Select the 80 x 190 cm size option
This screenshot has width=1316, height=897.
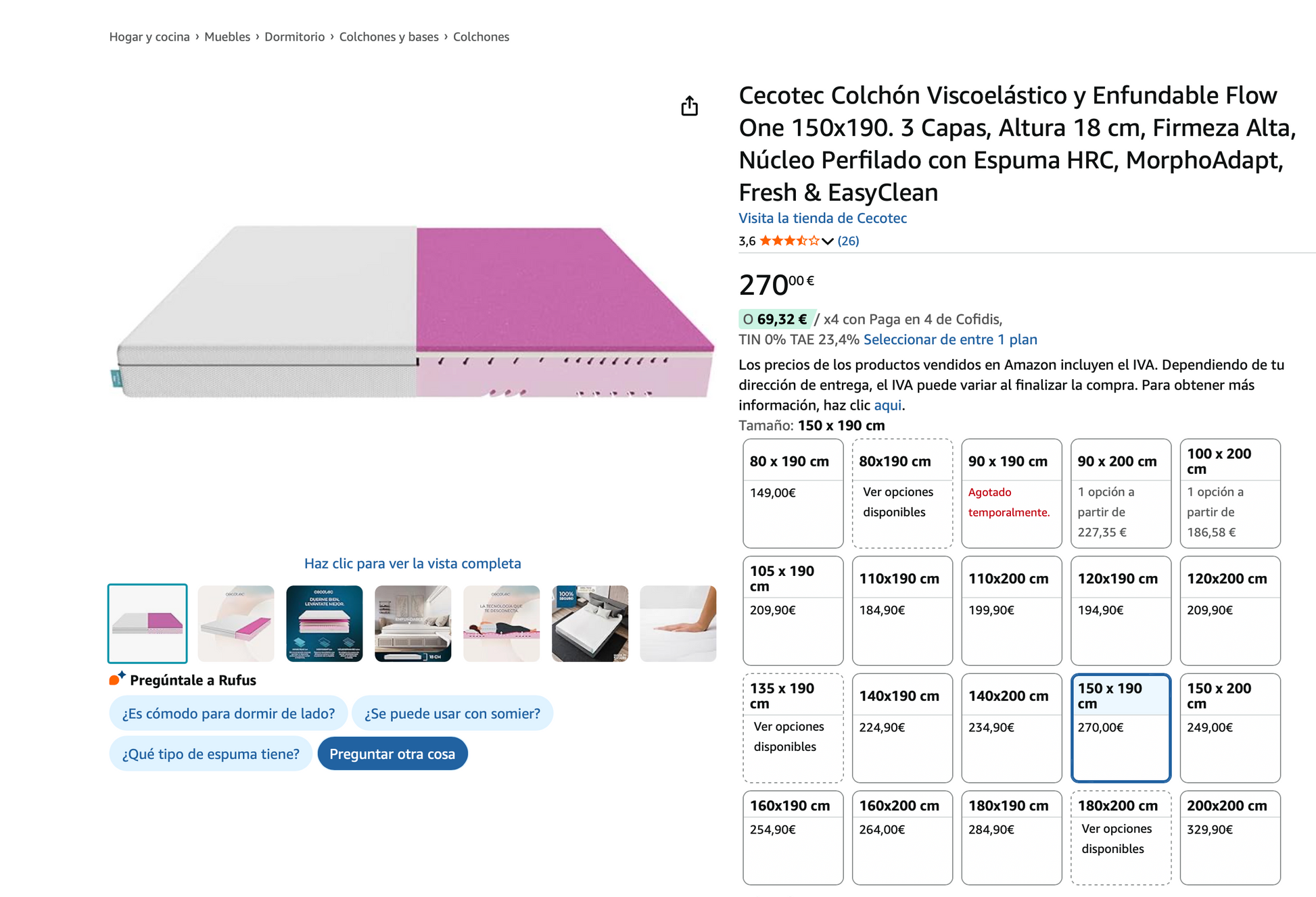point(793,493)
